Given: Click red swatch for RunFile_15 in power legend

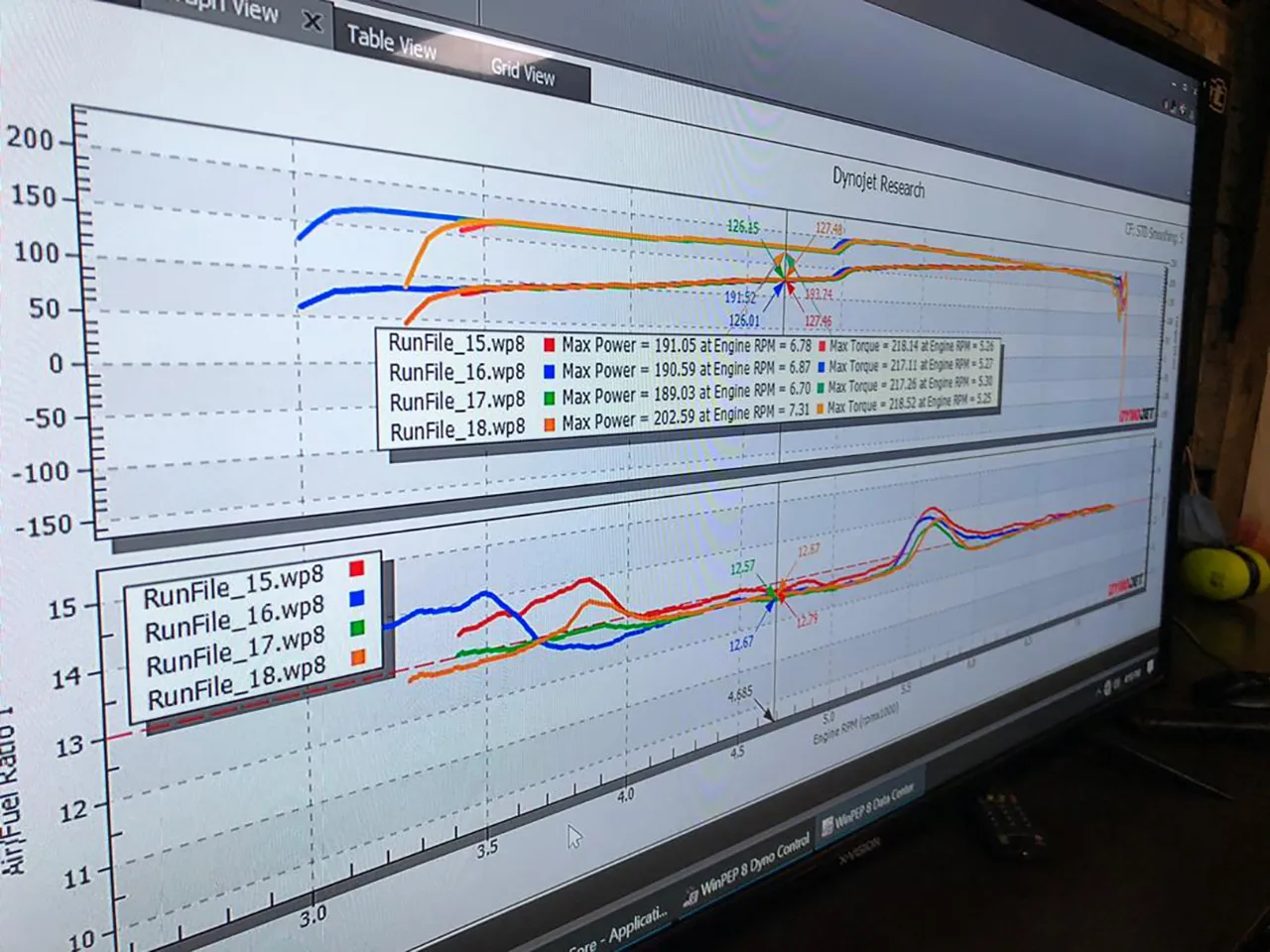Looking at the screenshot, I should pyautogui.click(x=548, y=345).
